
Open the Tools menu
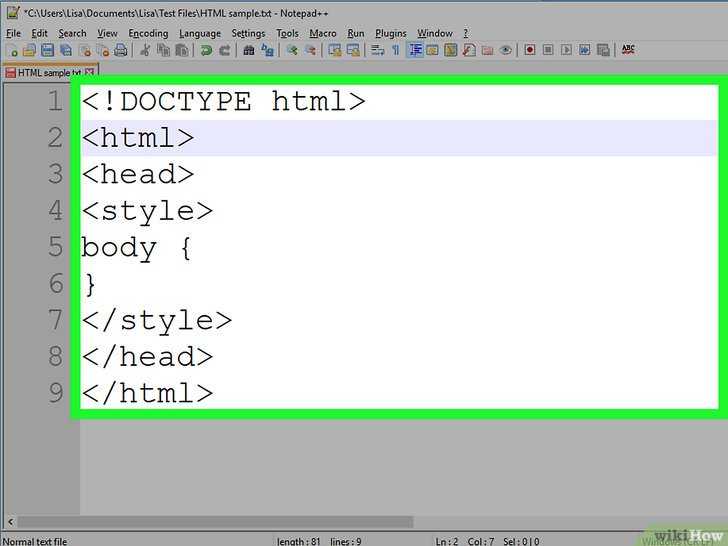tap(287, 33)
